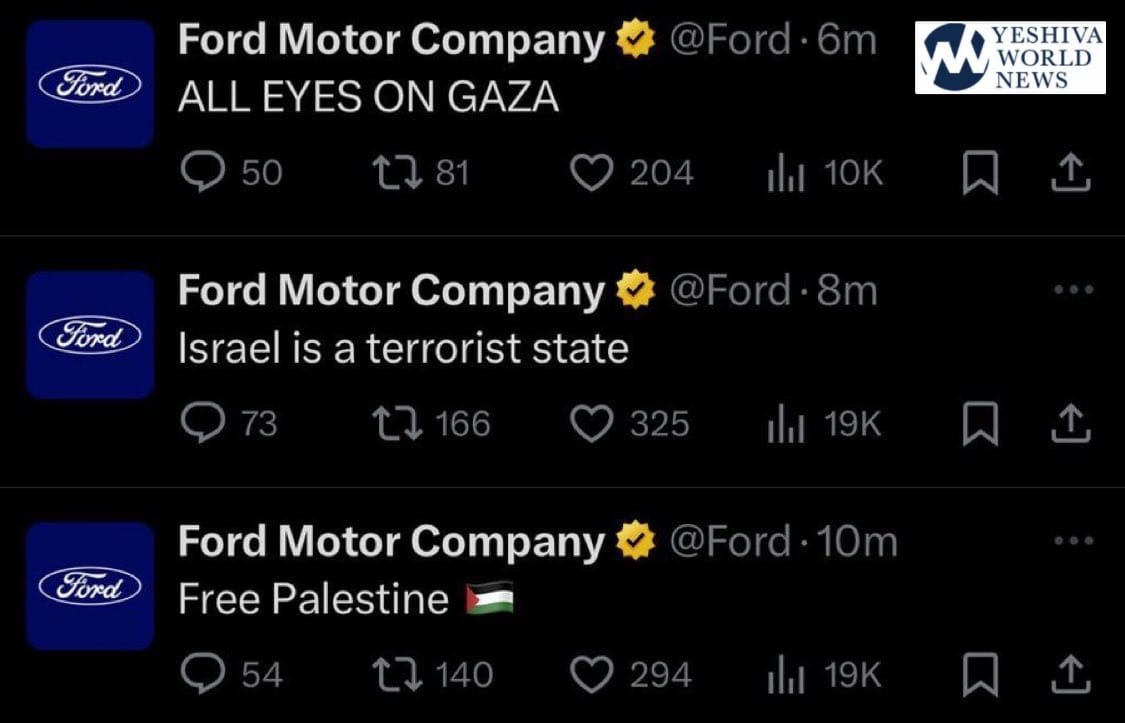The image size is (1125, 723).
Task: Like the "Free Palestine" tweet
Action: [x=590, y=675]
